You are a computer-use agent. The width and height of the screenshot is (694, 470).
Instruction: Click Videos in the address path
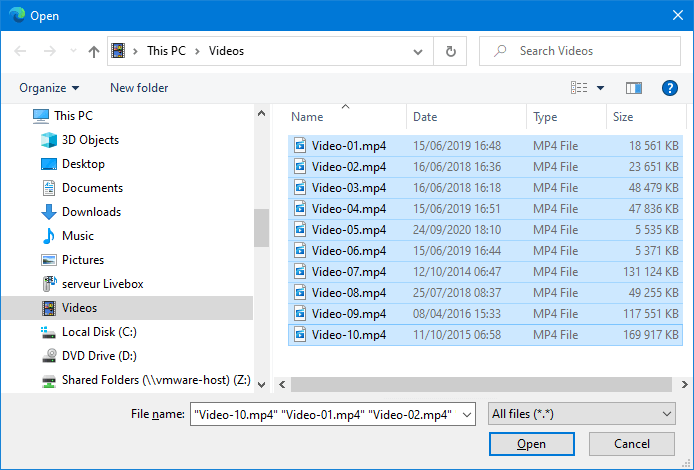tap(226, 51)
